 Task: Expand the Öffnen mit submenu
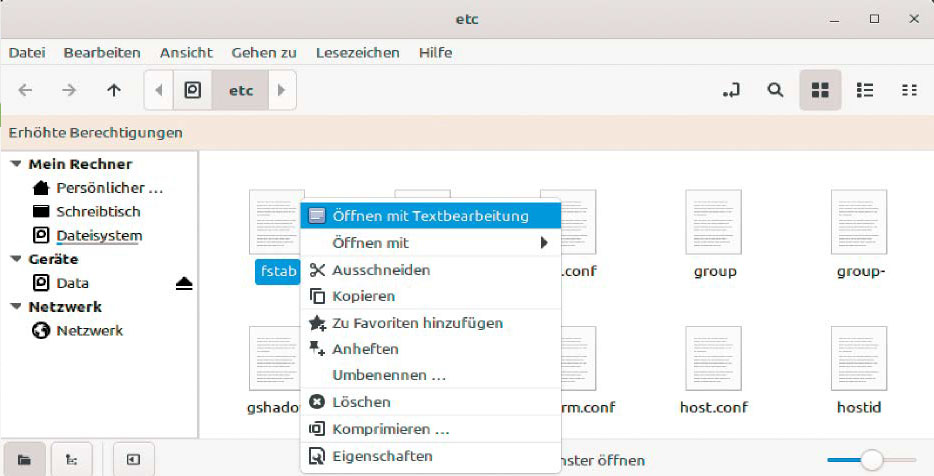point(431,242)
